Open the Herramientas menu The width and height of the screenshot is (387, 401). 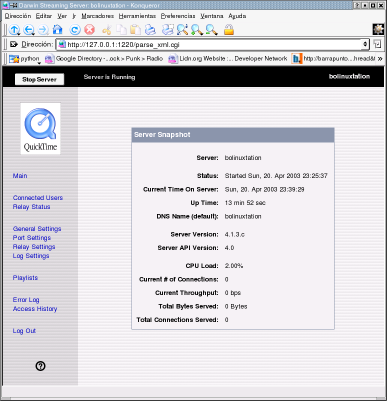[137, 16]
